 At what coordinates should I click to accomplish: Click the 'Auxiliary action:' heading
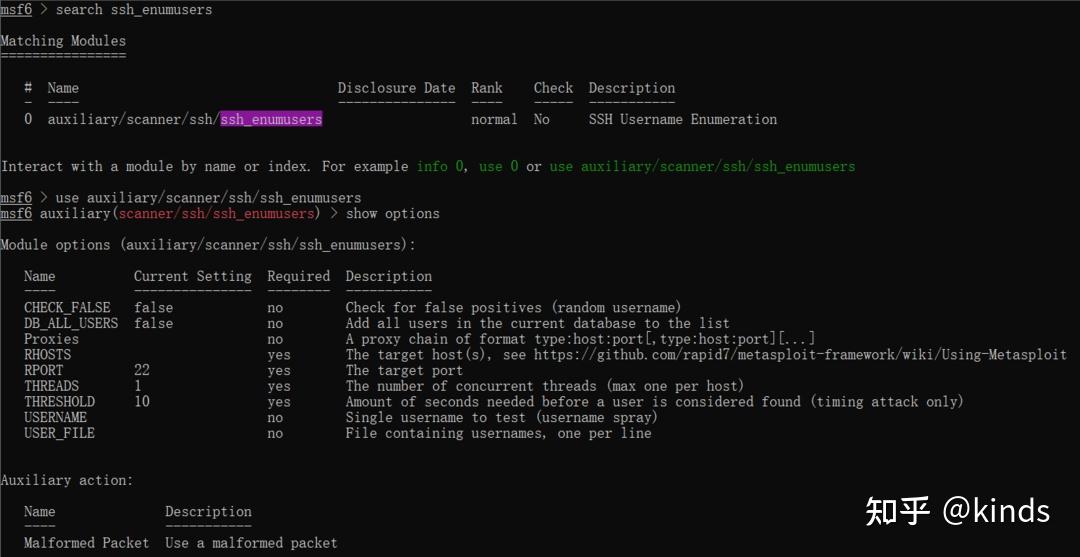coord(67,481)
